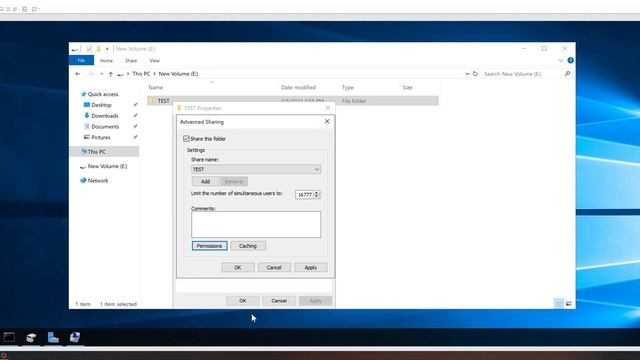
Task: Switch to details view icon in status bar
Action: point(559,304)
